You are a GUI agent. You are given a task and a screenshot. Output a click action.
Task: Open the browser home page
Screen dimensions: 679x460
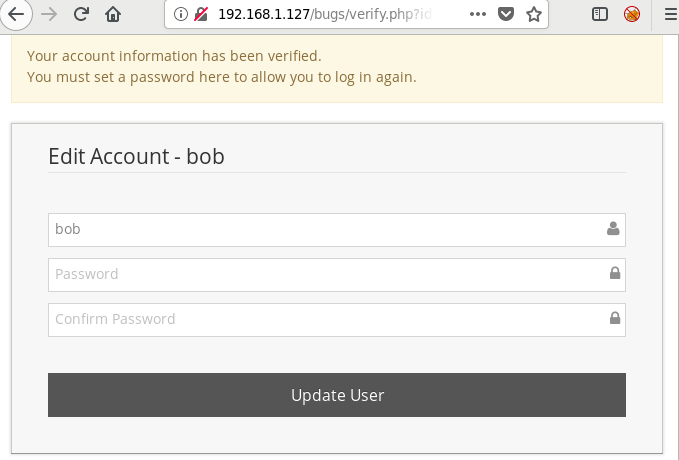click(113, 15)
